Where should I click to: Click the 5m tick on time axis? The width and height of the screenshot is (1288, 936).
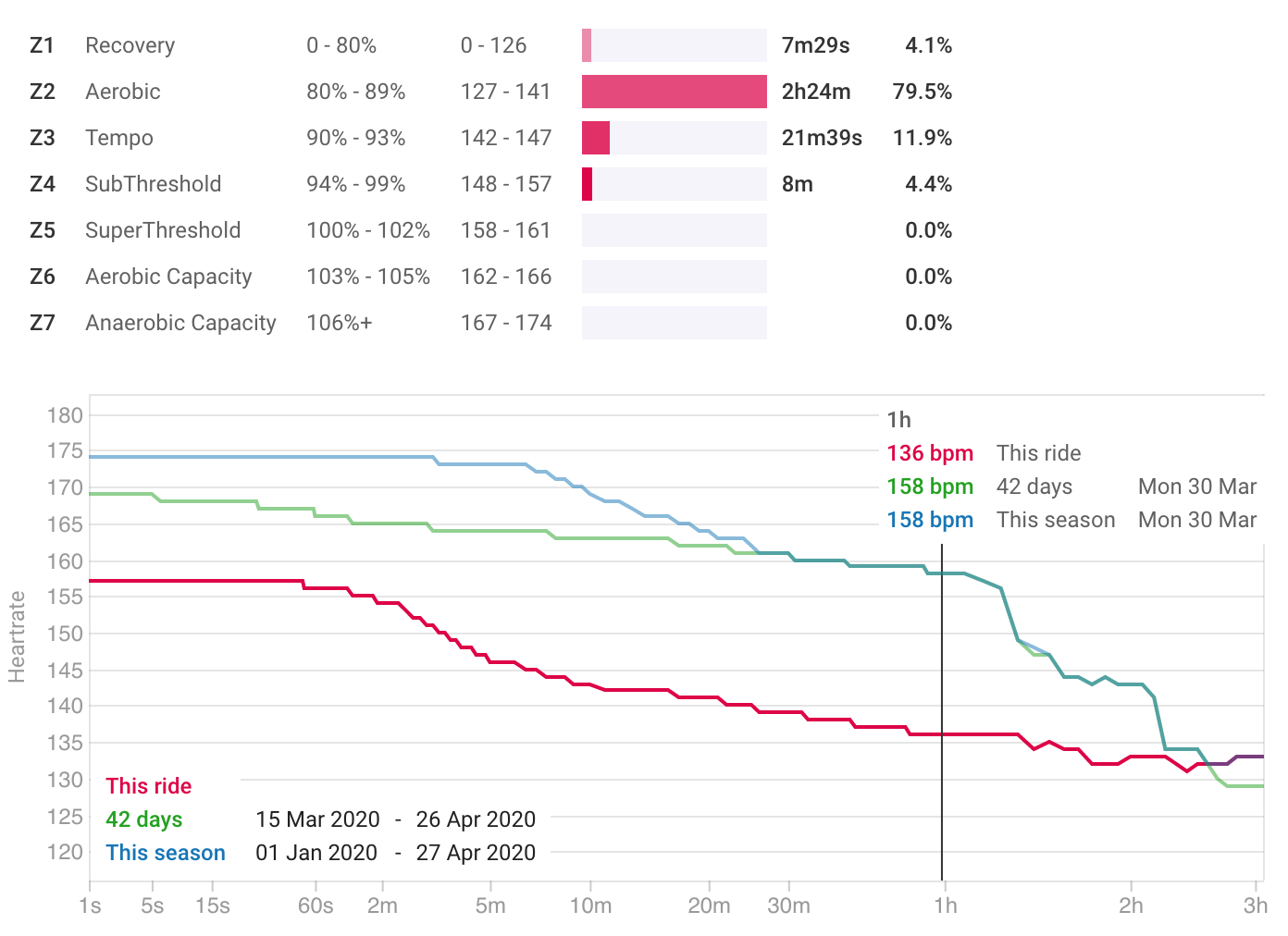[x=490, y=905]
